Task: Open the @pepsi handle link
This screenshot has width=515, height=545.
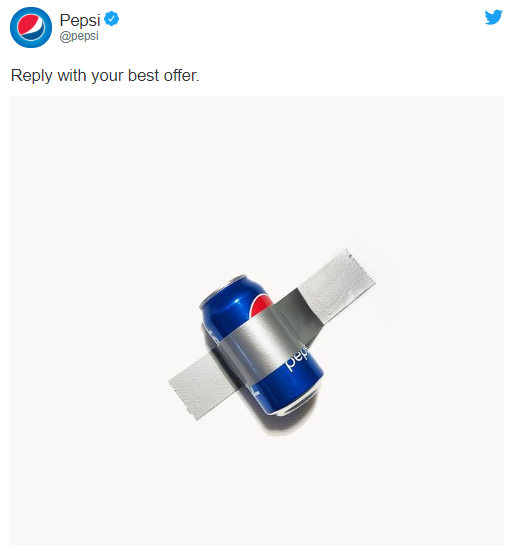Action: pyautogui.click(x=79, y=36)
